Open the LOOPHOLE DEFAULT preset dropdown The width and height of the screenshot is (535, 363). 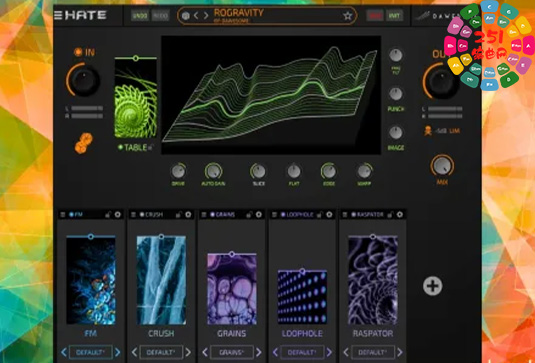coord(302,352)
